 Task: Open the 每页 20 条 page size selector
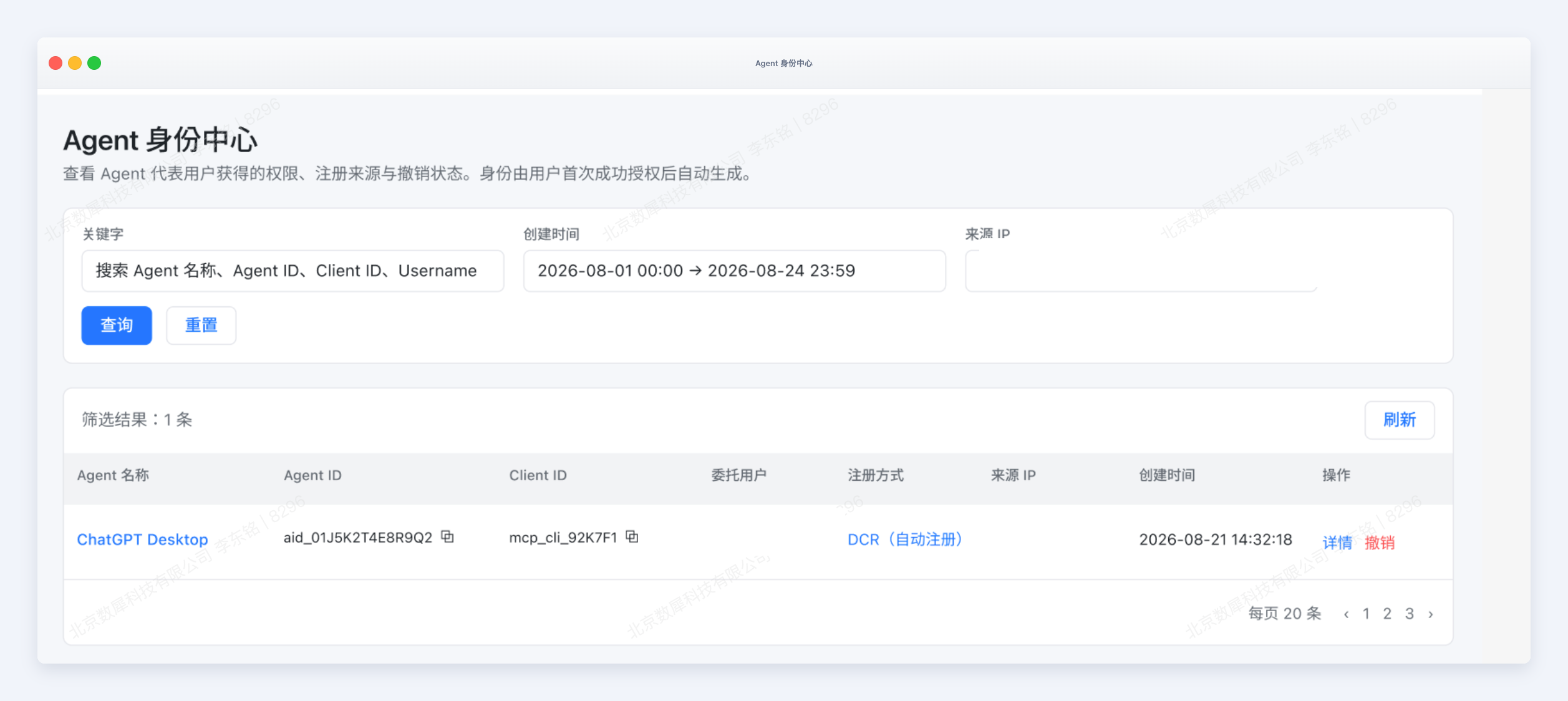click(1285, 614)
